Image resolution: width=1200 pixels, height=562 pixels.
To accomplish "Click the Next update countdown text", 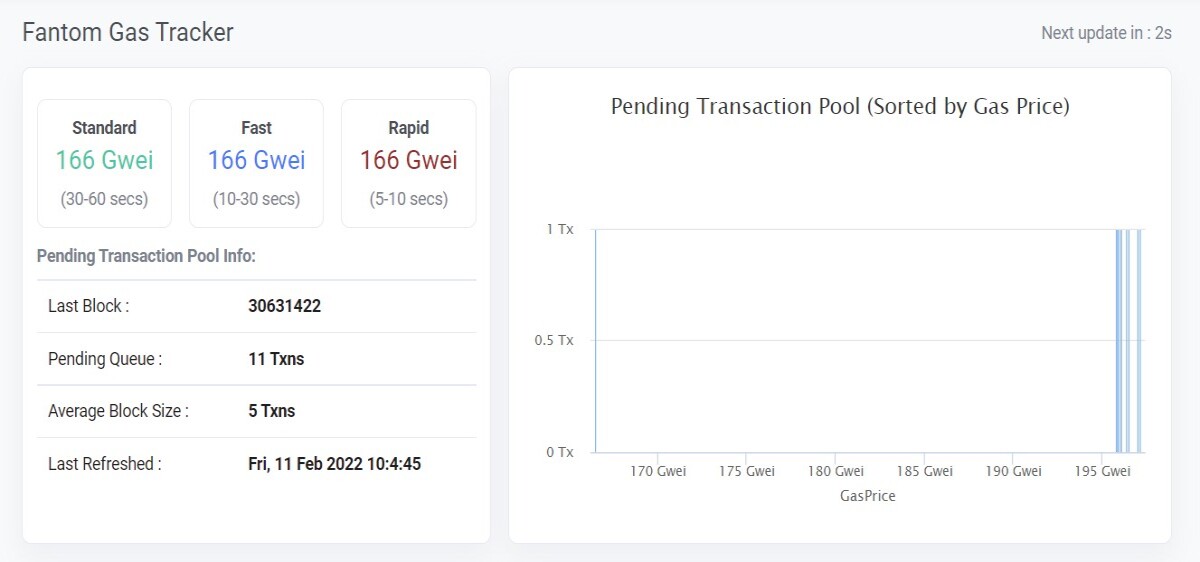I will [1106, 33].
